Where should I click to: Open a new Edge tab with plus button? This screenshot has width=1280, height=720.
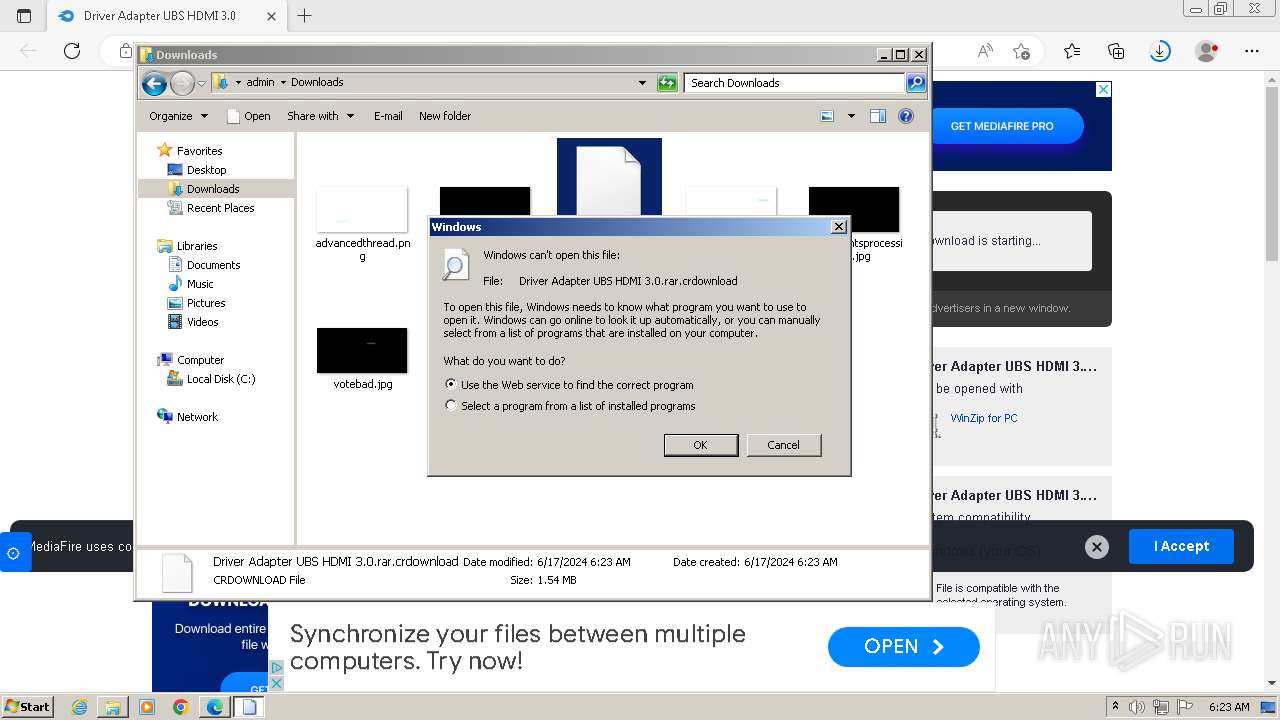tap(305, 15)
